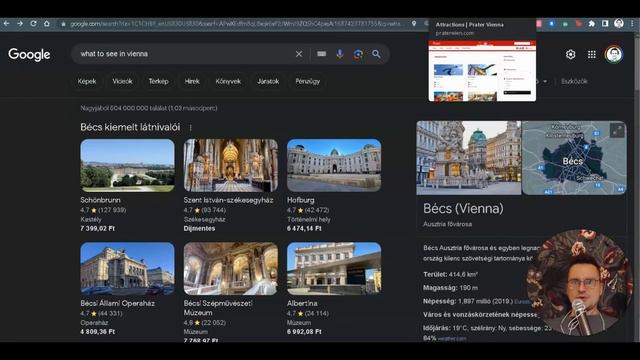640x360 pixels.
Task: Open the on-screen keyboard input tool
Action: (322, 54)
